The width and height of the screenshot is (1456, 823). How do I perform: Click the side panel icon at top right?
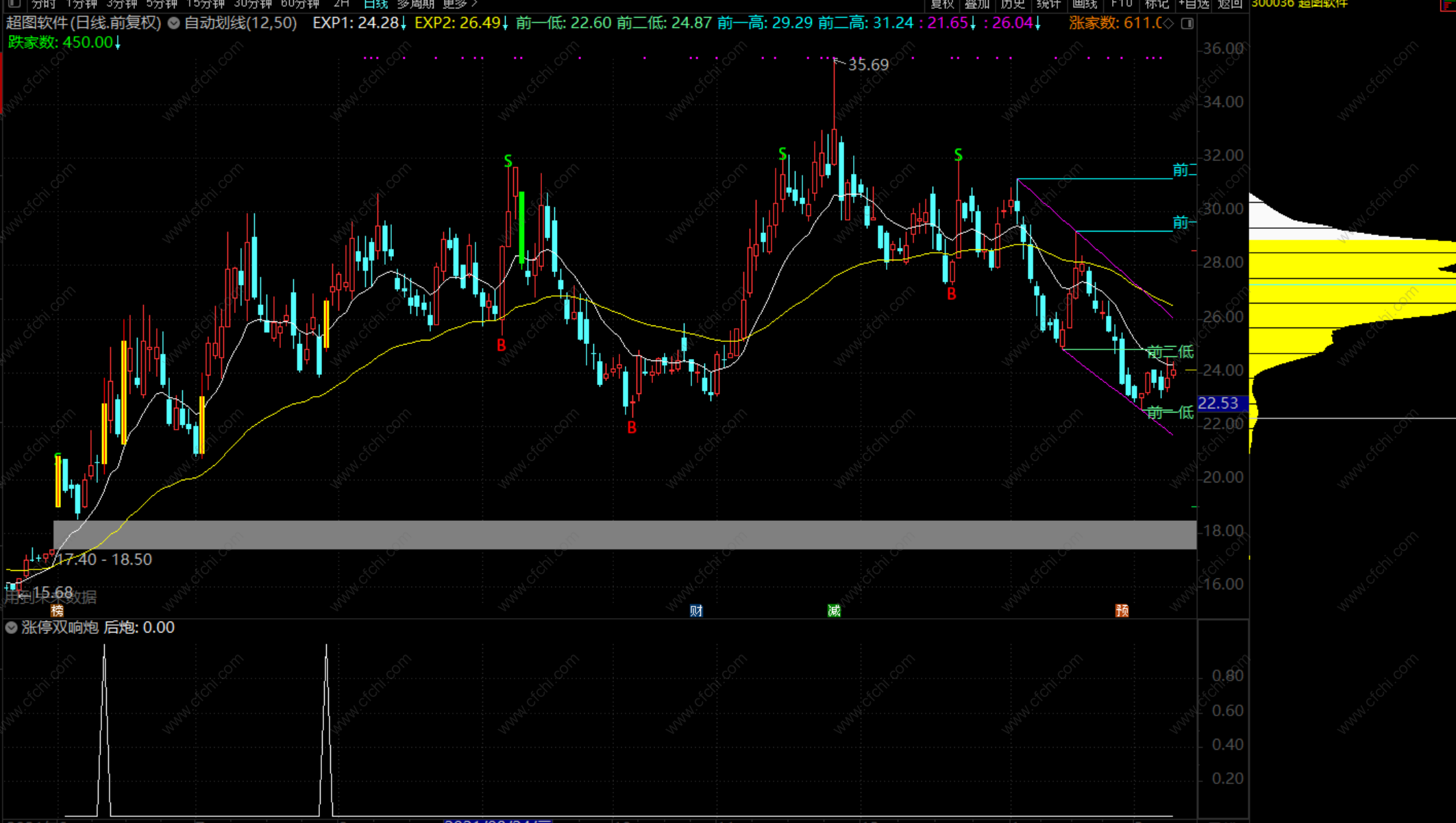pos(1187,23)
